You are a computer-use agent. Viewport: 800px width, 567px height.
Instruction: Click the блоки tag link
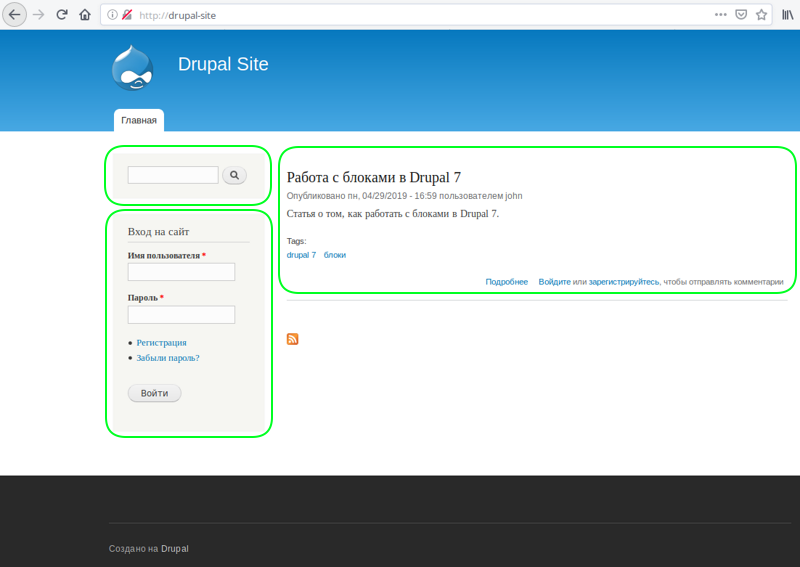(x=335, y=255)
